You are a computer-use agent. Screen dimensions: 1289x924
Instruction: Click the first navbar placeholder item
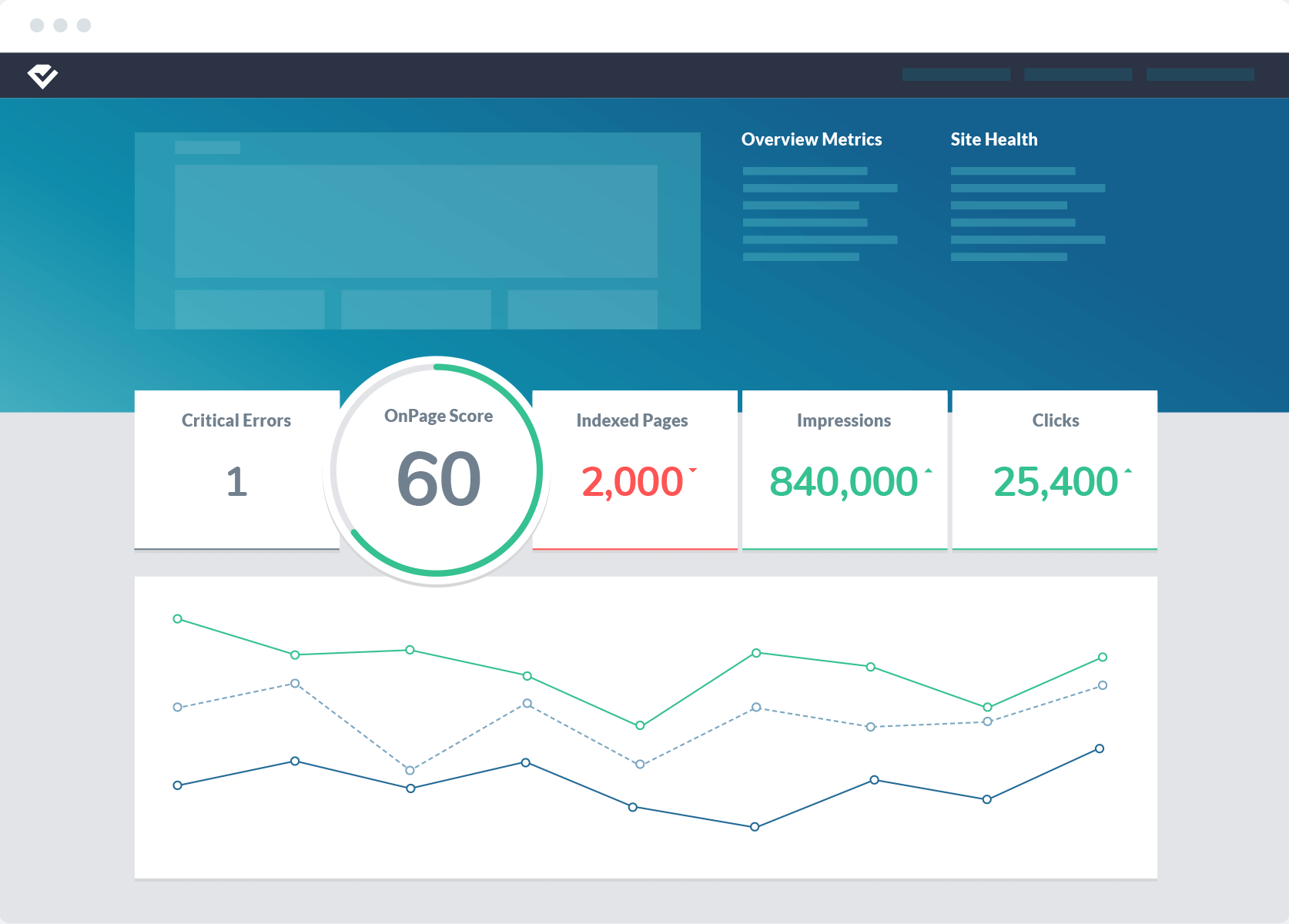click(956, 75)
